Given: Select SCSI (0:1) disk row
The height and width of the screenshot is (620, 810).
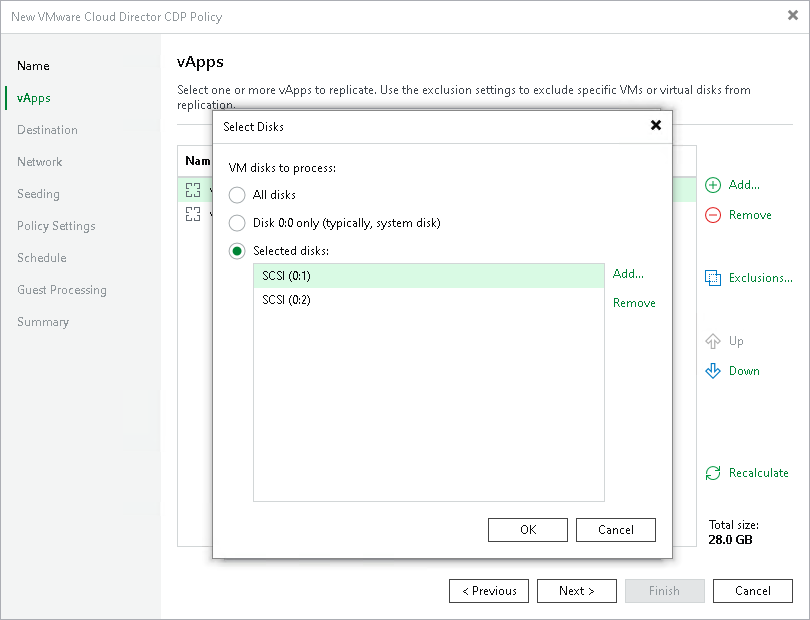Looking at the screenshot, I should point(429,276).
